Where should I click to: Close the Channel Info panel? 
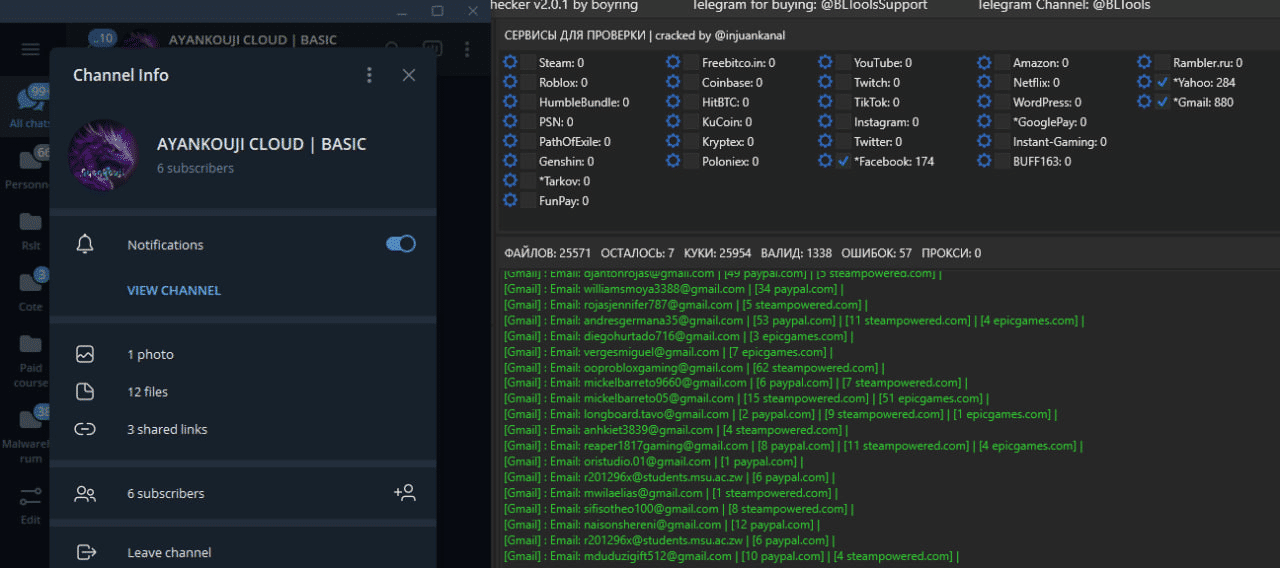tap(408, 75)
